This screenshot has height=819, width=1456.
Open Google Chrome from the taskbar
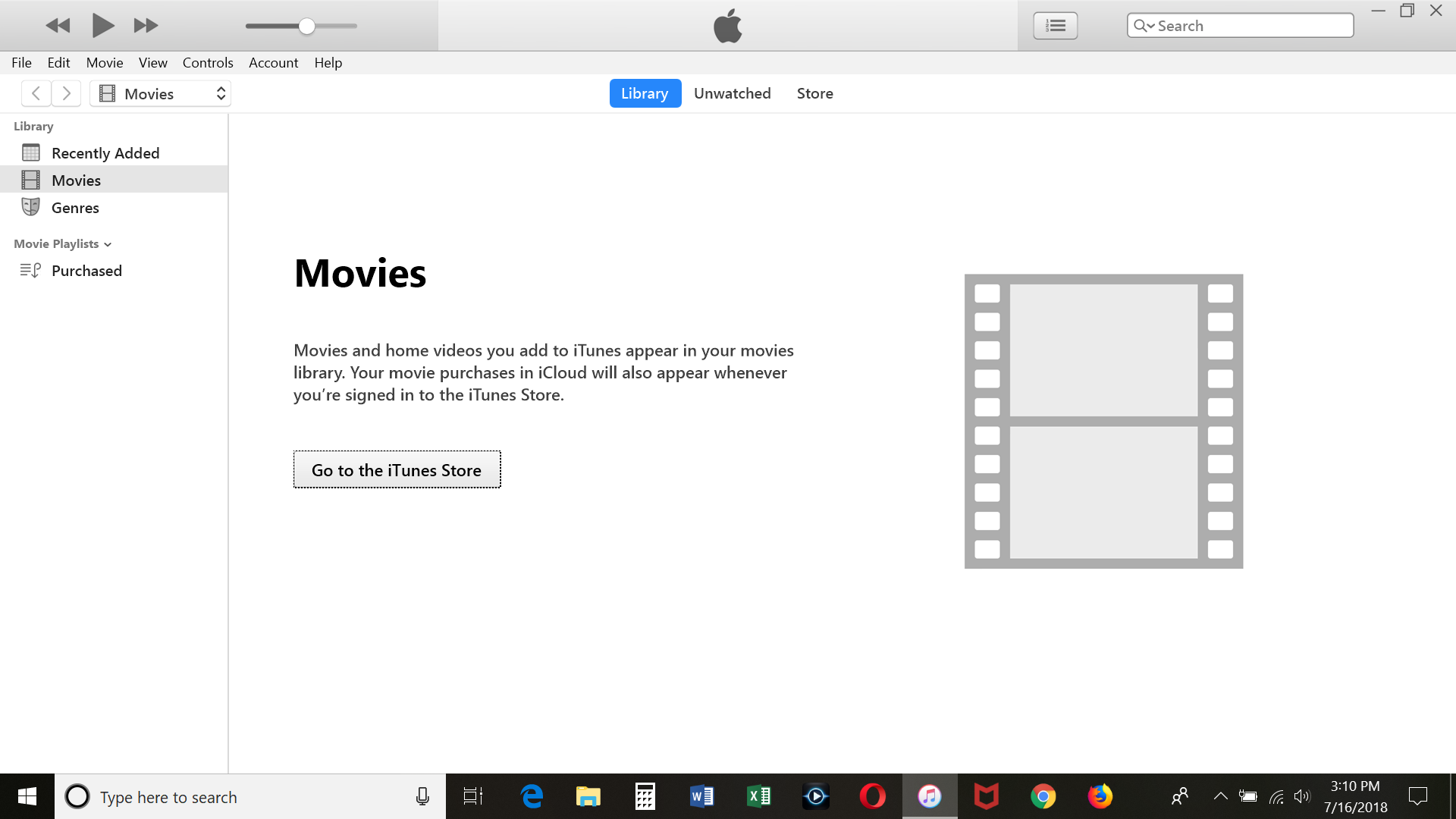tap(1043, 796)
